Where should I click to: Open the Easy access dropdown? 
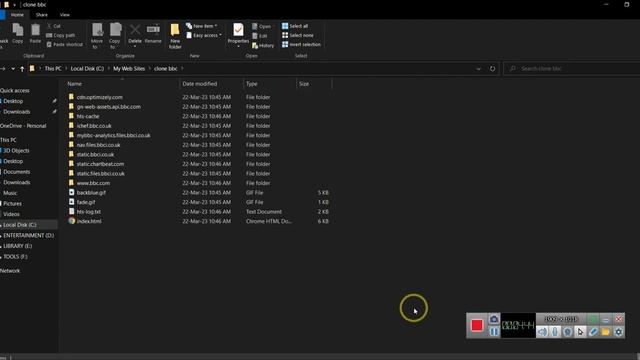click(204, 35)
